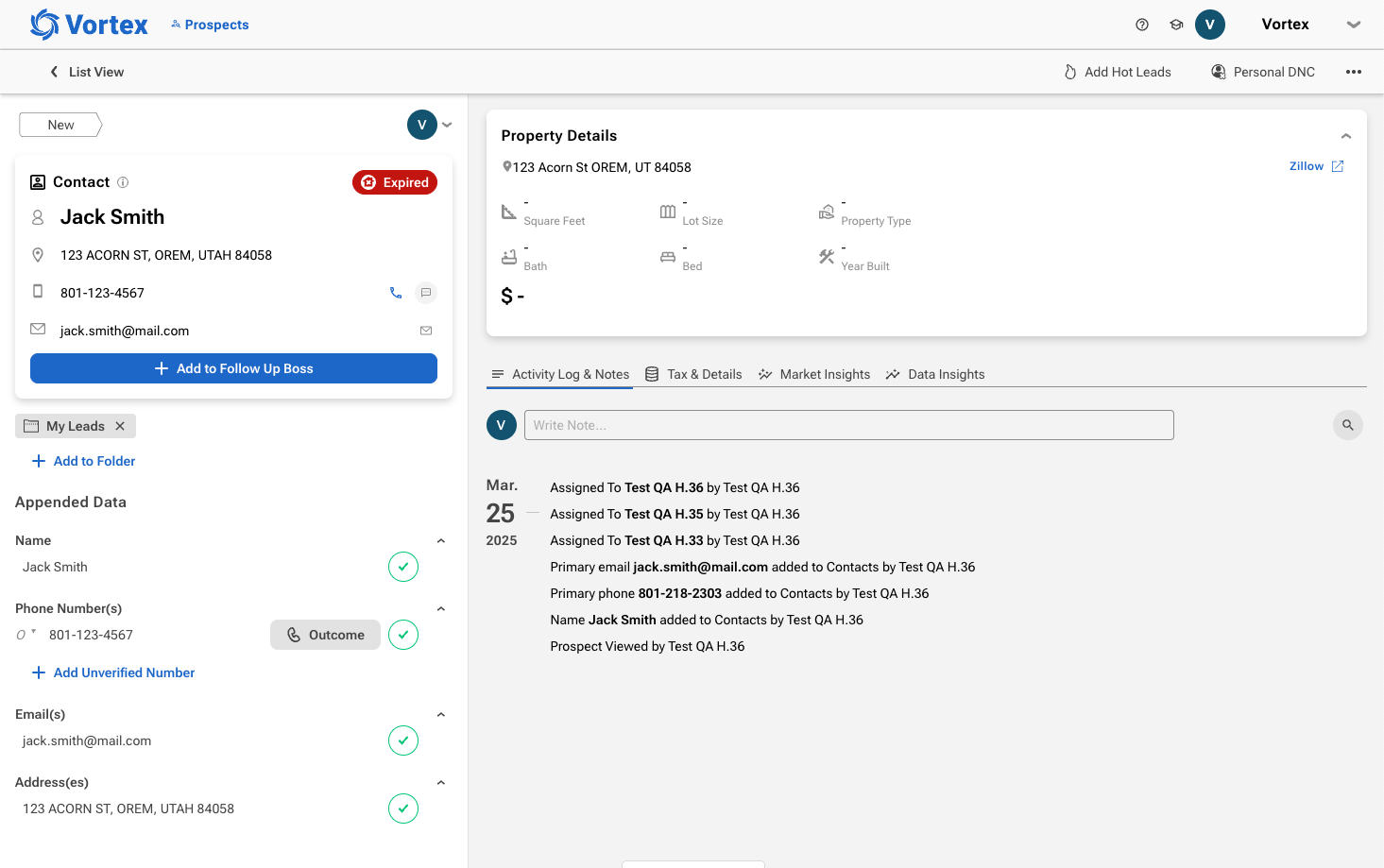Call 801-123-4567 using phone icon
This screenshot has height=868, width=1384.
pyautogui.click(x=396, y=293)
